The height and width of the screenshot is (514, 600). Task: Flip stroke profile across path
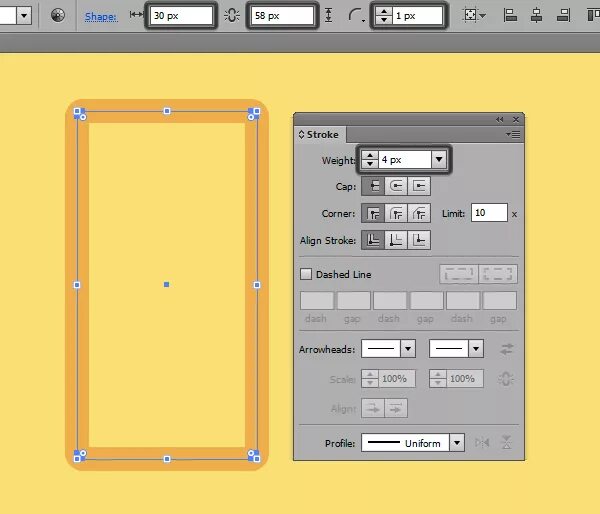pos(506,442)
